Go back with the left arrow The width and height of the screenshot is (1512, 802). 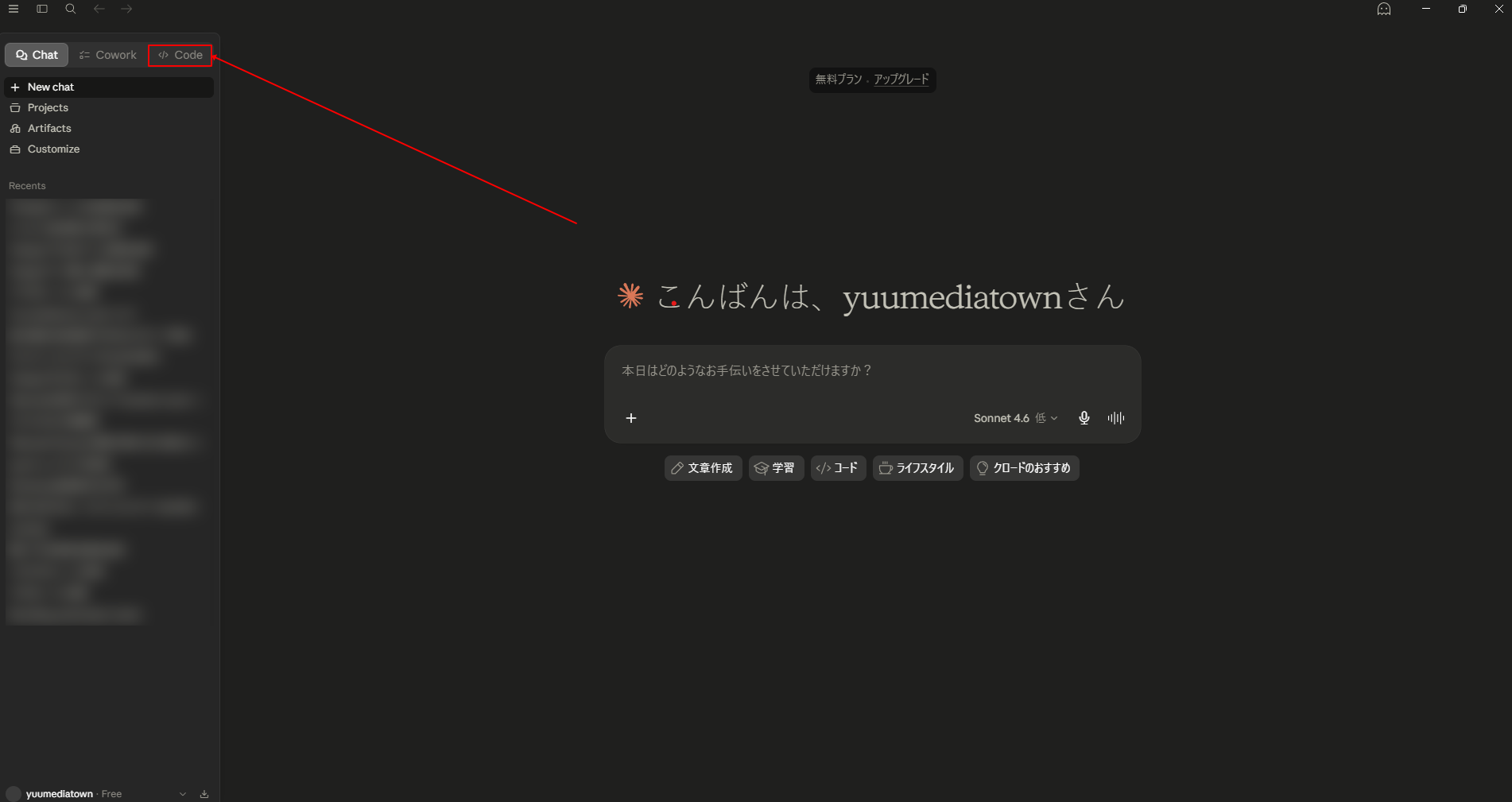99,9
